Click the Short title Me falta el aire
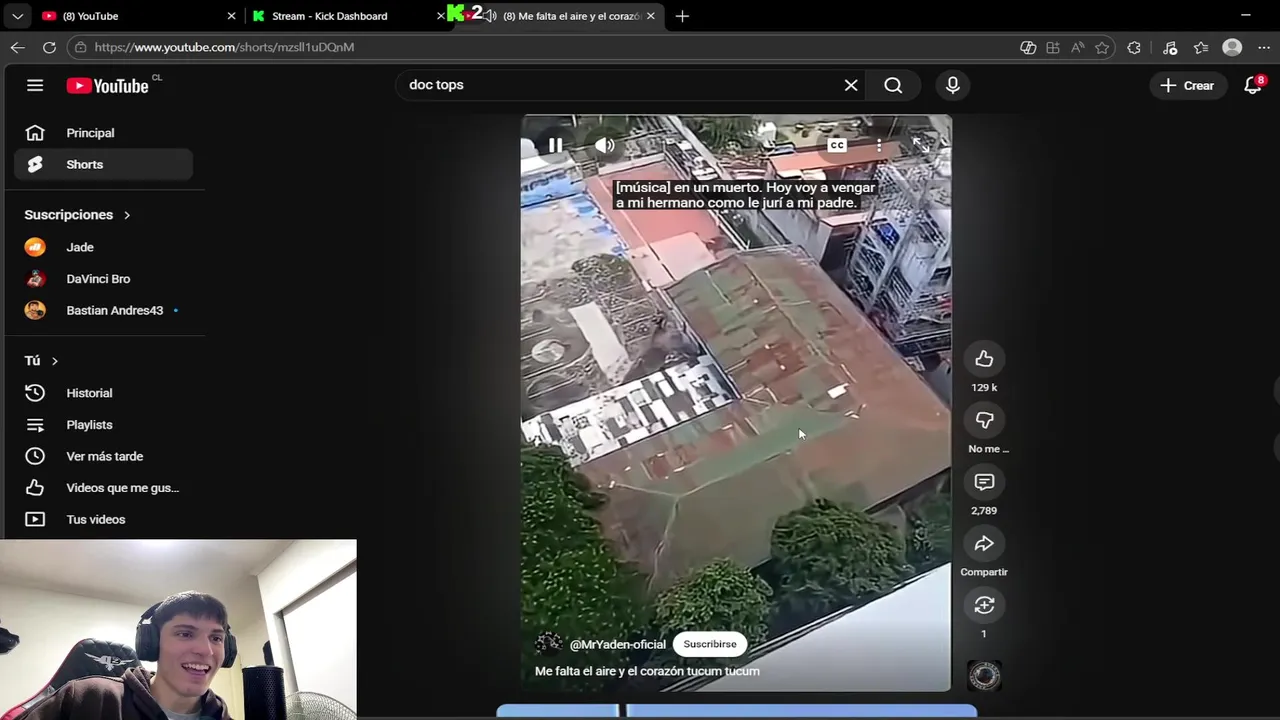The image size is (1280, 720). (647, 671)
